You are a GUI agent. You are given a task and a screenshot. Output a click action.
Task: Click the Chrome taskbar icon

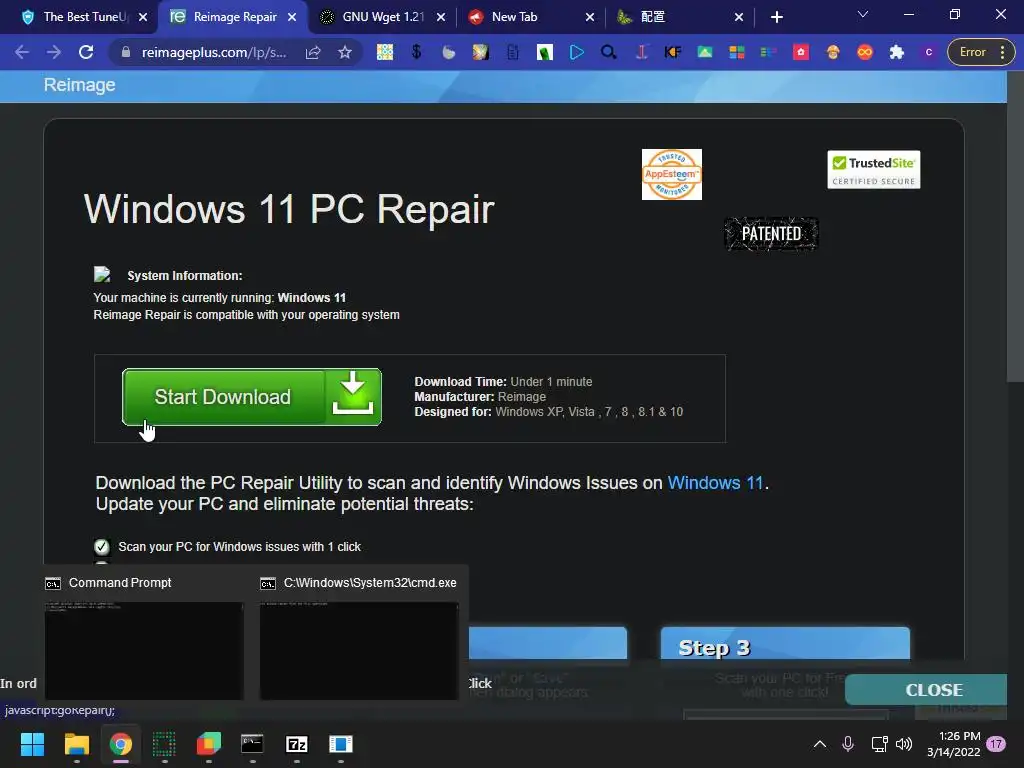(x=121, y=744)
